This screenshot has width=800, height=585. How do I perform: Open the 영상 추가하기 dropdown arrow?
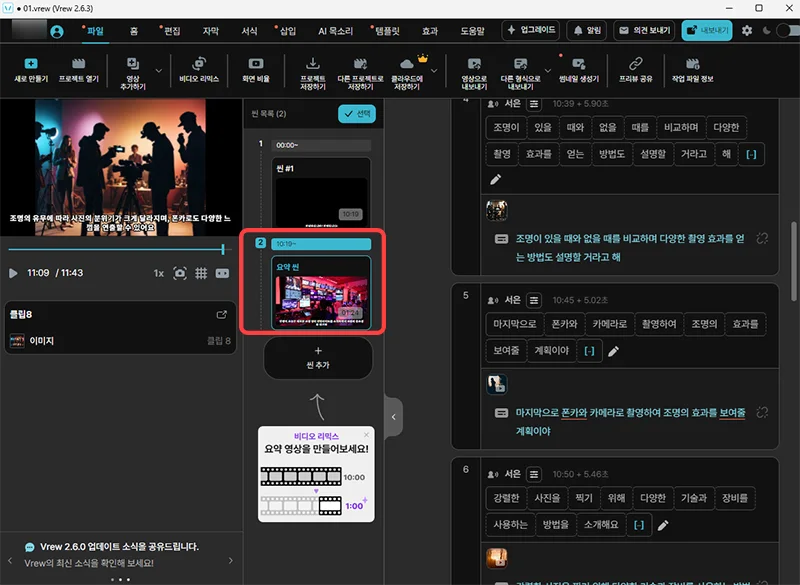(x=159, y=71)
